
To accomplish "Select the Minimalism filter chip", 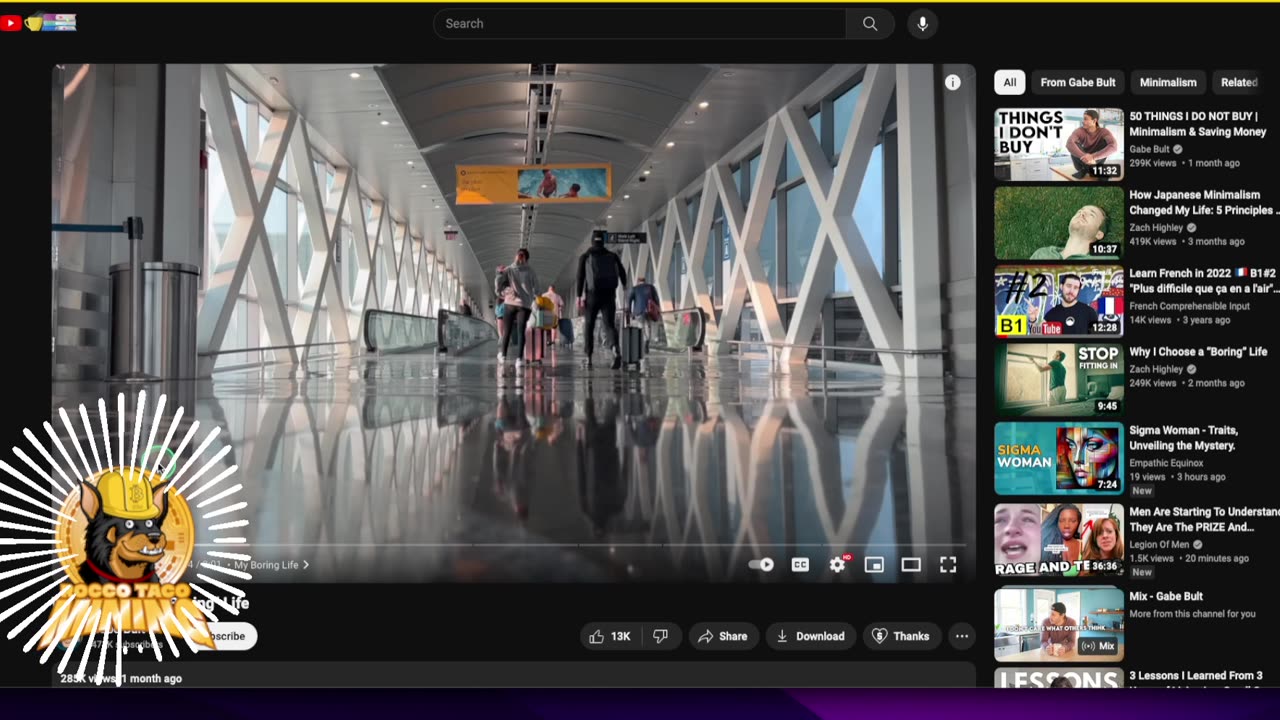I will (x=1168, y=83).
